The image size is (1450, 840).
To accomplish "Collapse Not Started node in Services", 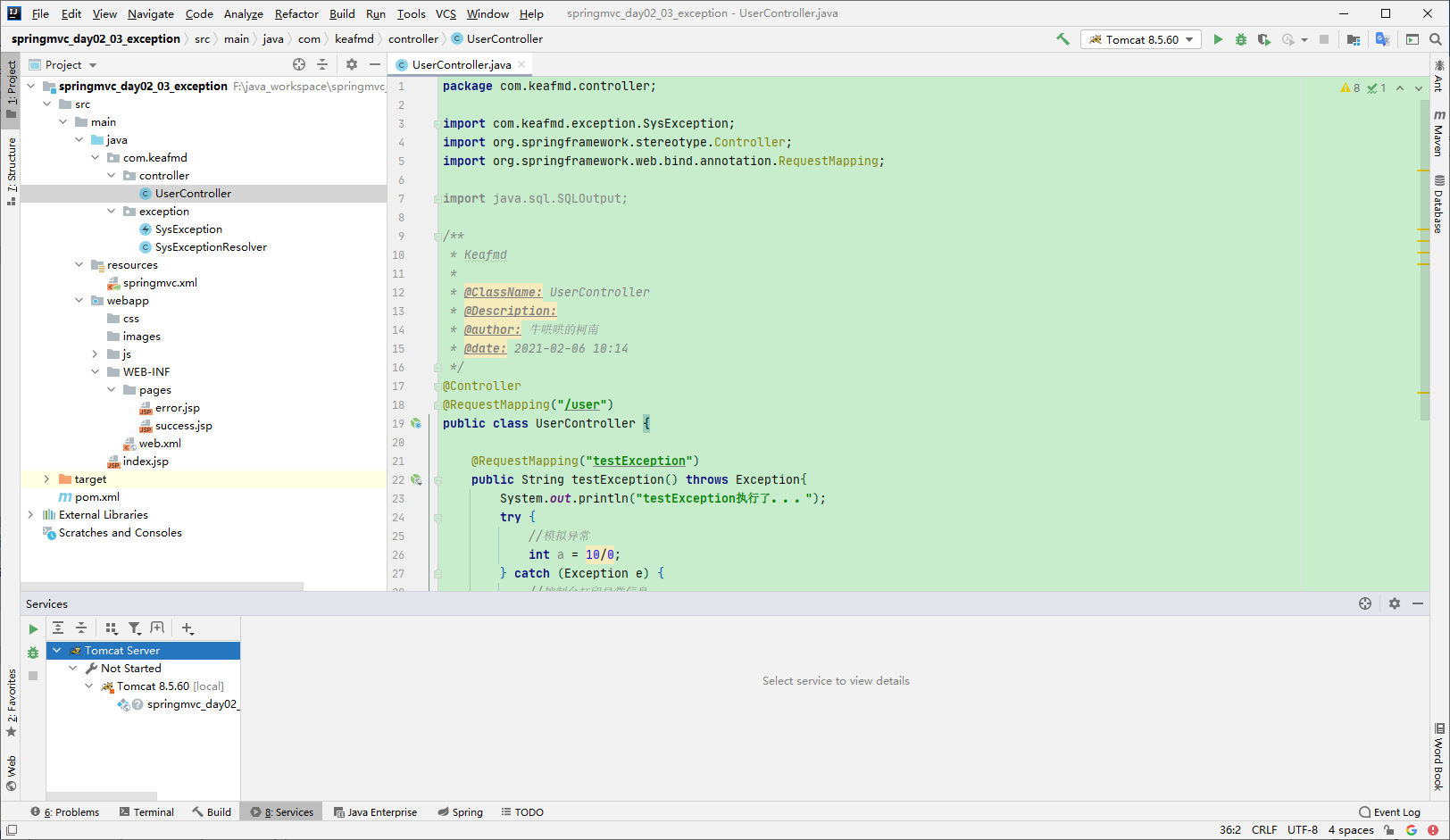I will pyautogui.click(x=72, y=669).
